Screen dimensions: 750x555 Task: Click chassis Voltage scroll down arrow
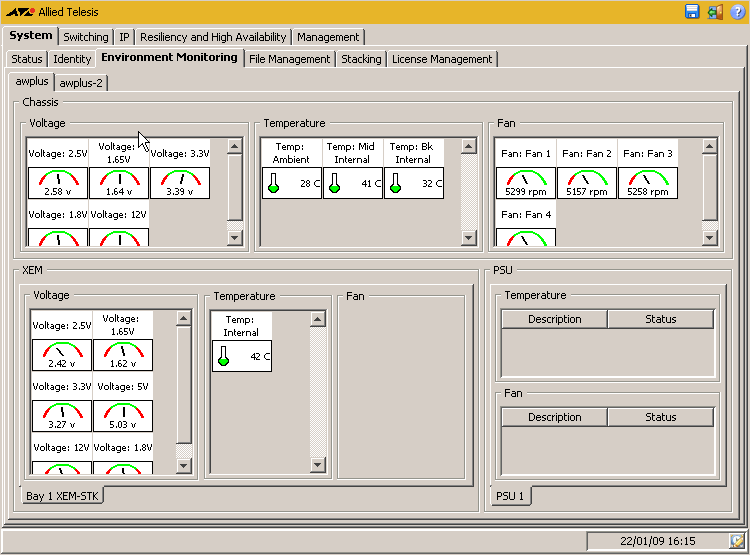pos(234,238)
